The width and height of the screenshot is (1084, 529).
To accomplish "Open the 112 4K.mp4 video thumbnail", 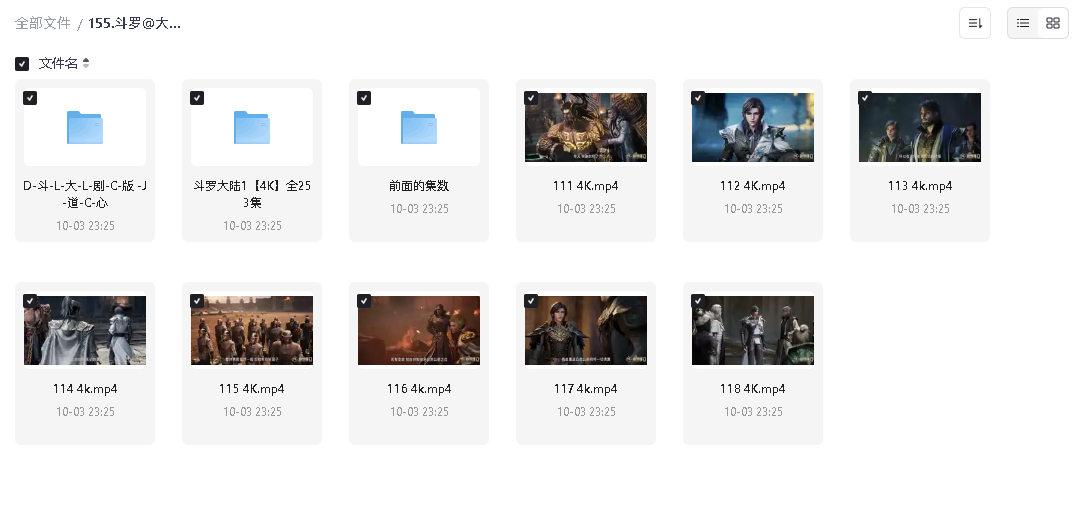I will (x=753, y=128).
